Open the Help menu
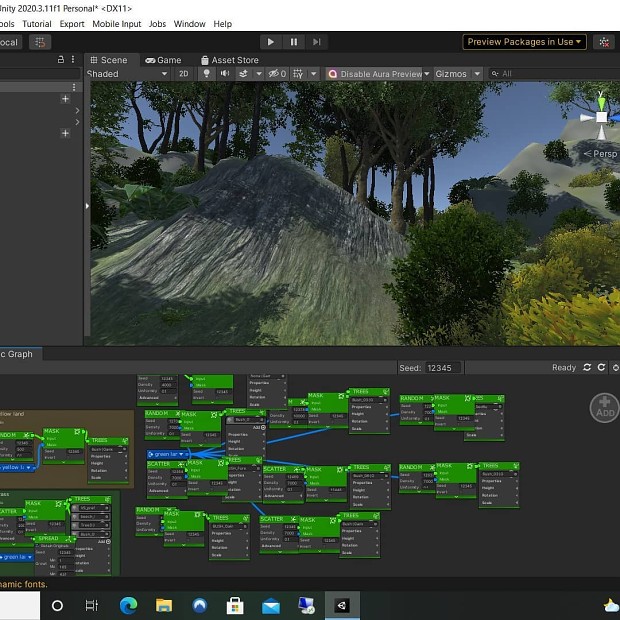Screen dimensions: 620x620 coord(223,24)
